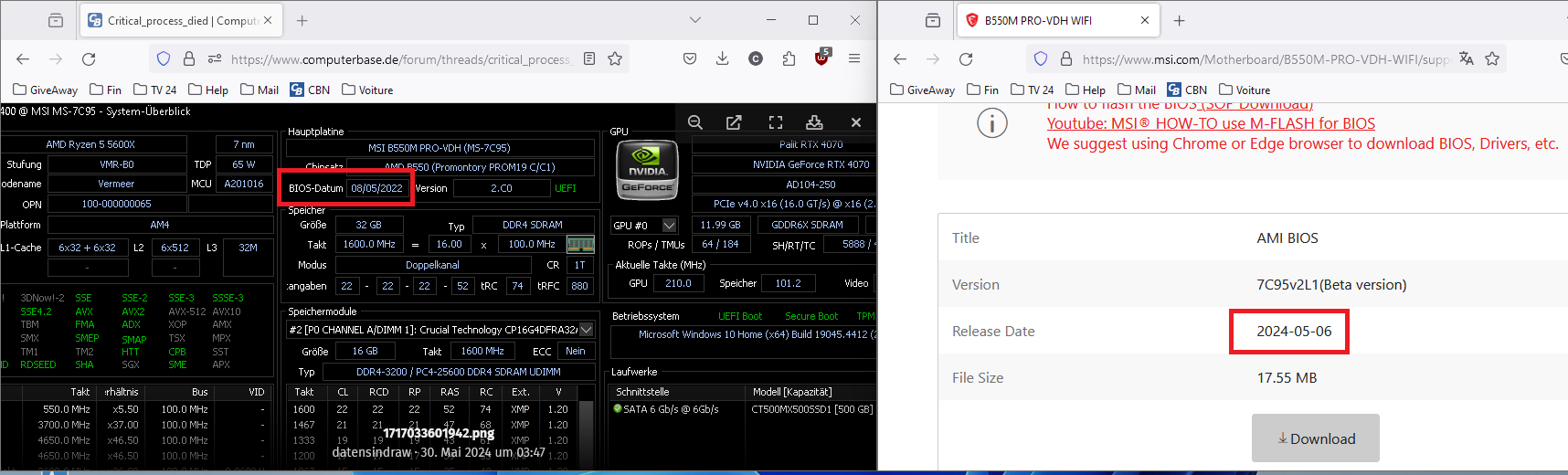Switch the image viewer to fullscreen

pyautogui.click(x=776, y=122)
